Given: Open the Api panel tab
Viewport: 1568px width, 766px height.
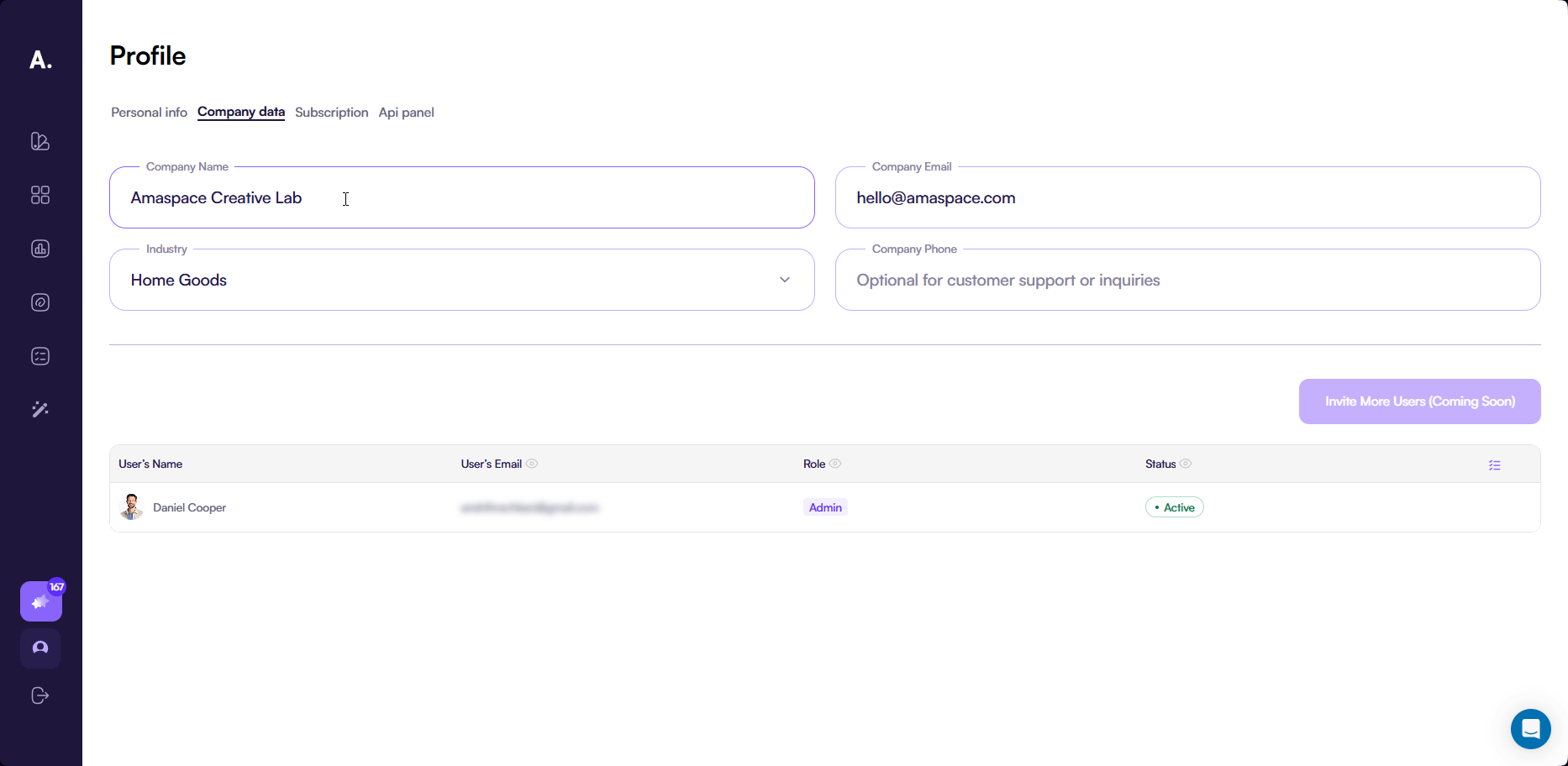Looking at the screenshot, I should 406,113.
